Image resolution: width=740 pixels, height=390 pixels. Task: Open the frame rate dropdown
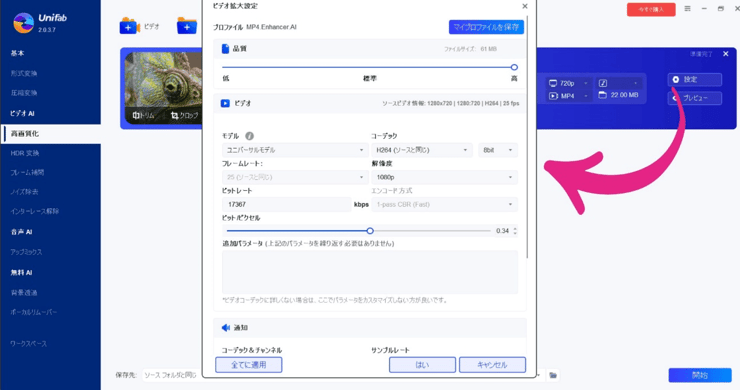point(294,177)
